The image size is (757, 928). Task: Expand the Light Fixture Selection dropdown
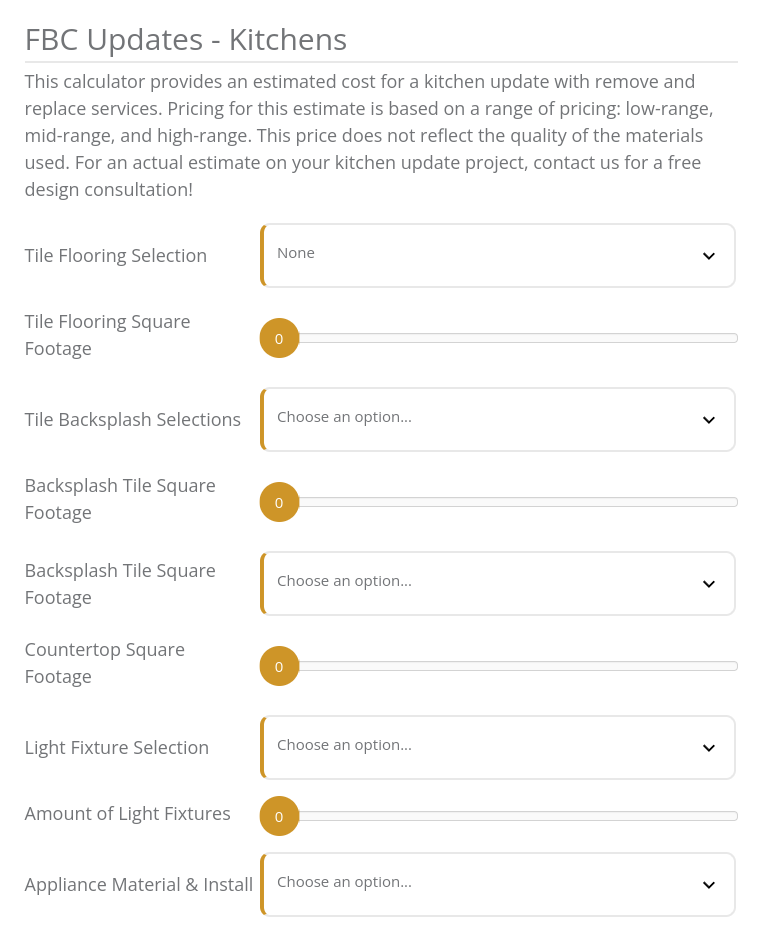point(498,747)
